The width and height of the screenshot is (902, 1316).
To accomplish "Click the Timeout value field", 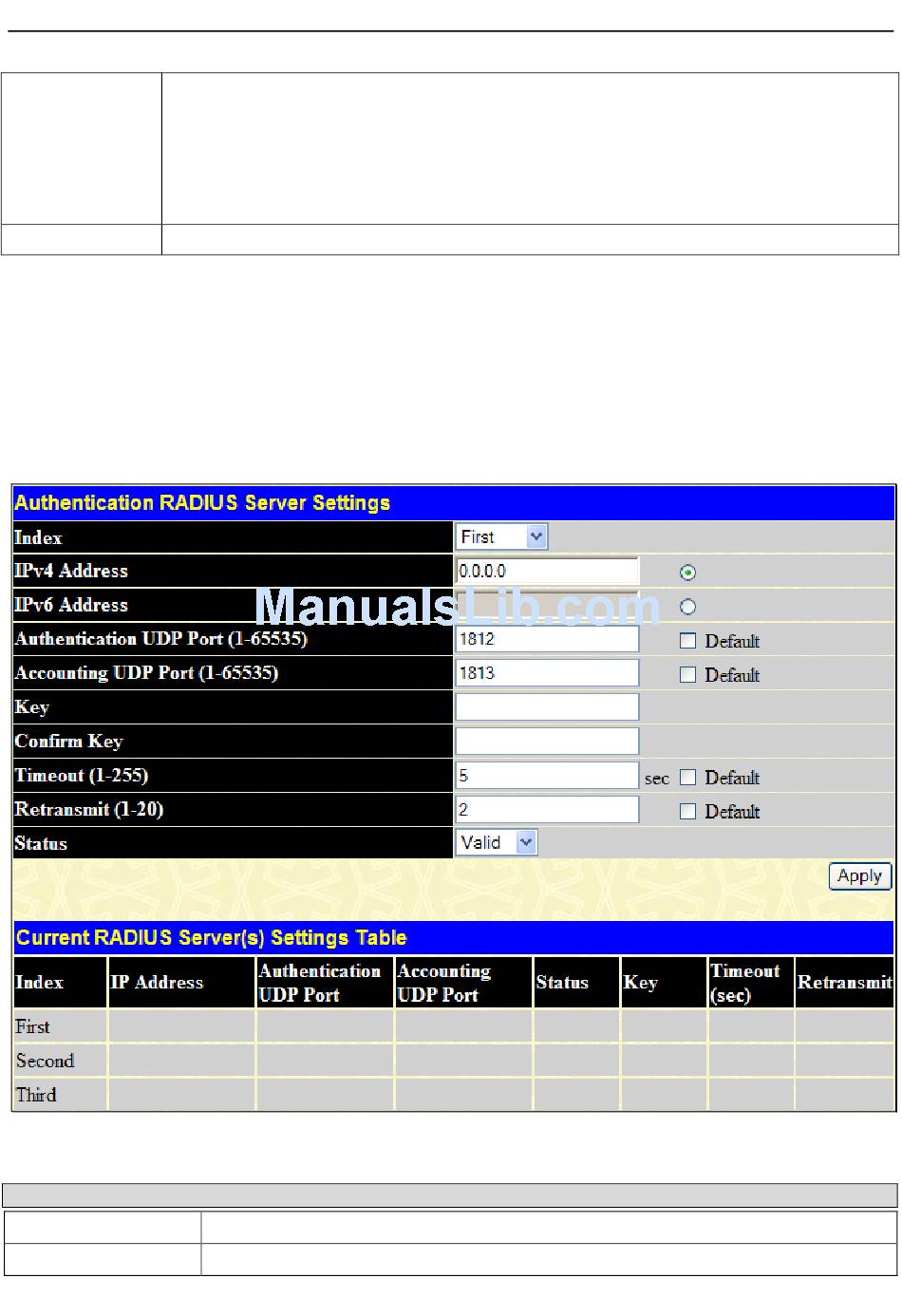I will (547, 776).
